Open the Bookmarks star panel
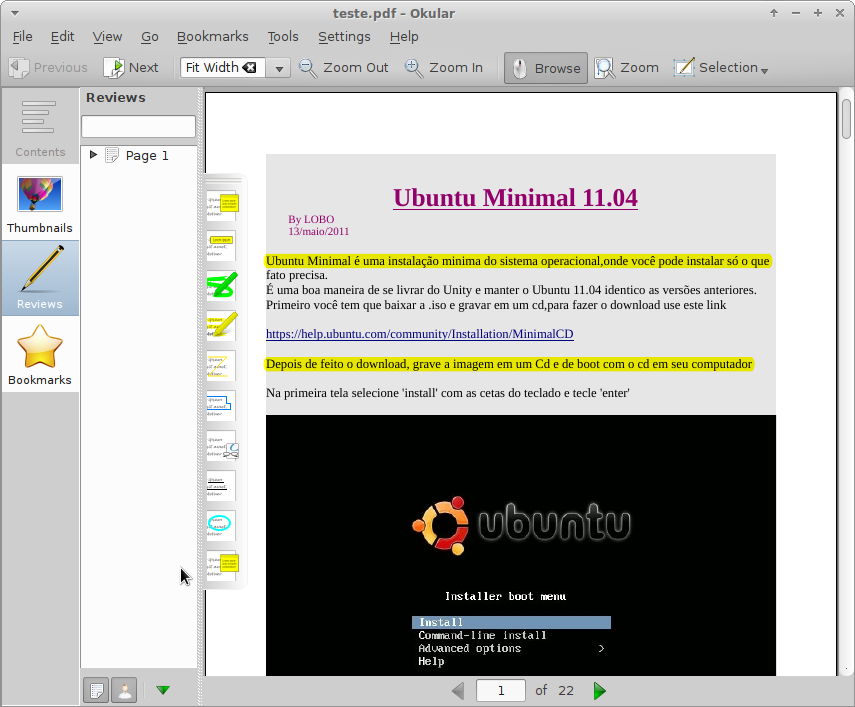 coord(40,354)
